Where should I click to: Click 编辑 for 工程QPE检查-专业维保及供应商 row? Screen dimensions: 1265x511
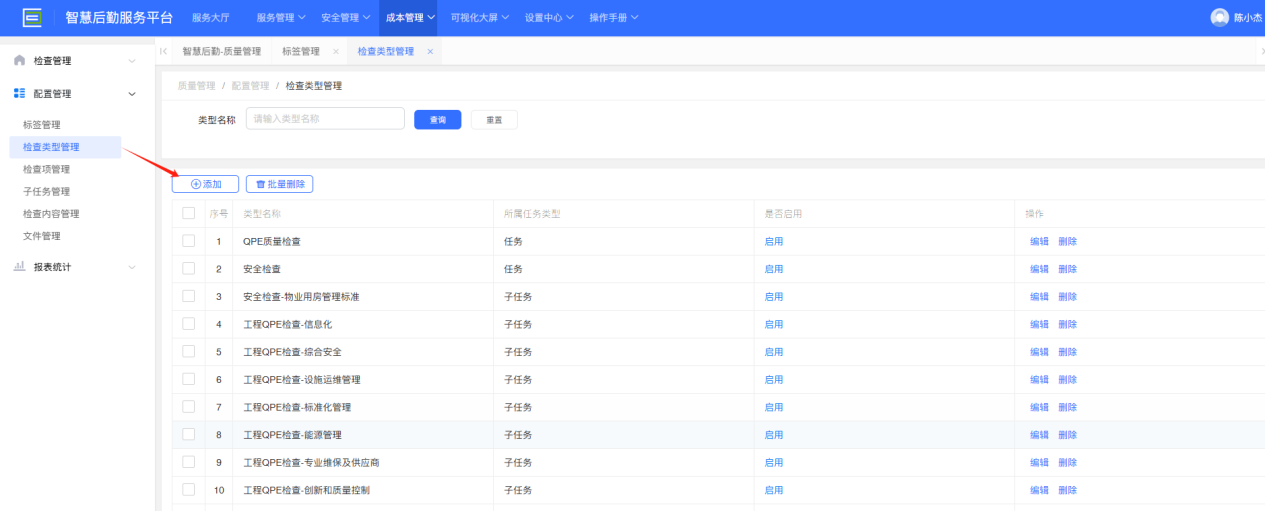(1040, 462)
